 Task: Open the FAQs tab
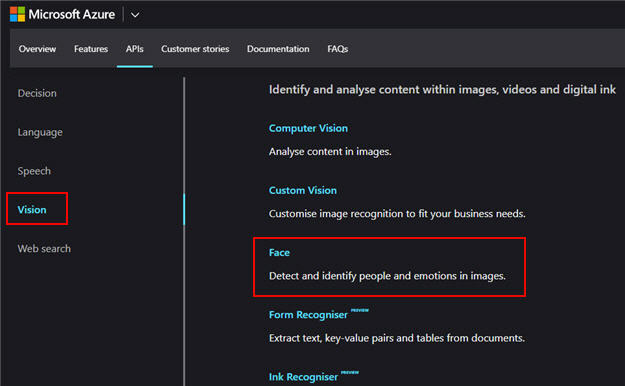tap(338, 49)
